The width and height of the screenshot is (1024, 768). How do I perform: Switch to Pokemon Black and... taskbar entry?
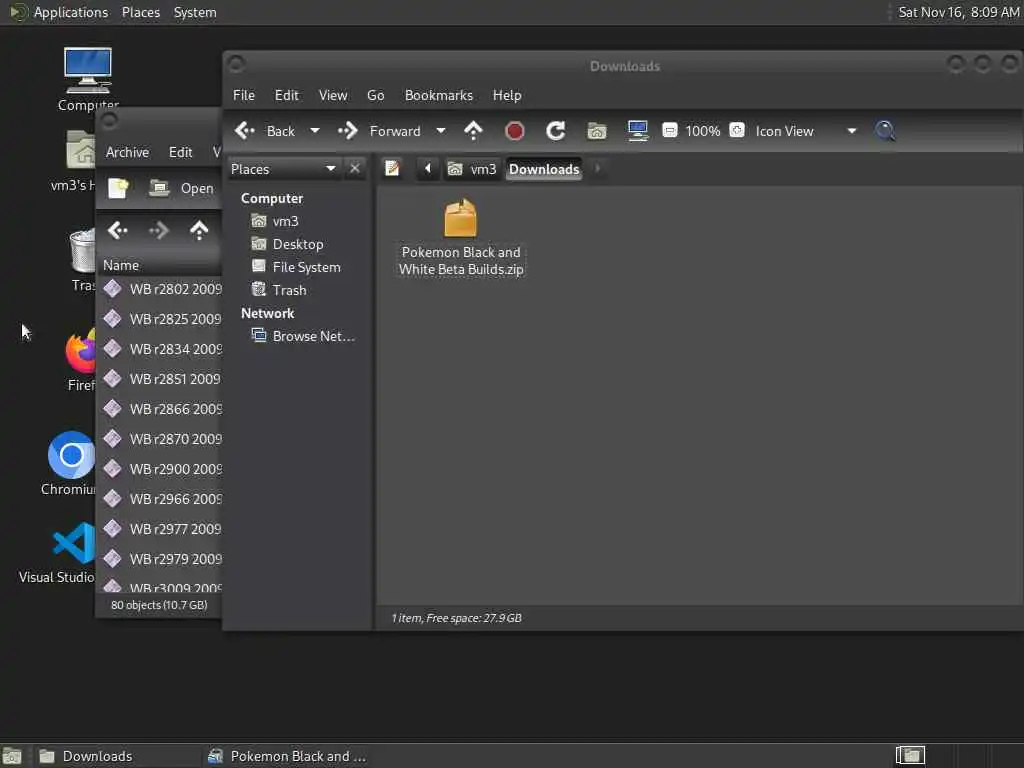pyautogui.click(x=287, y=756)
